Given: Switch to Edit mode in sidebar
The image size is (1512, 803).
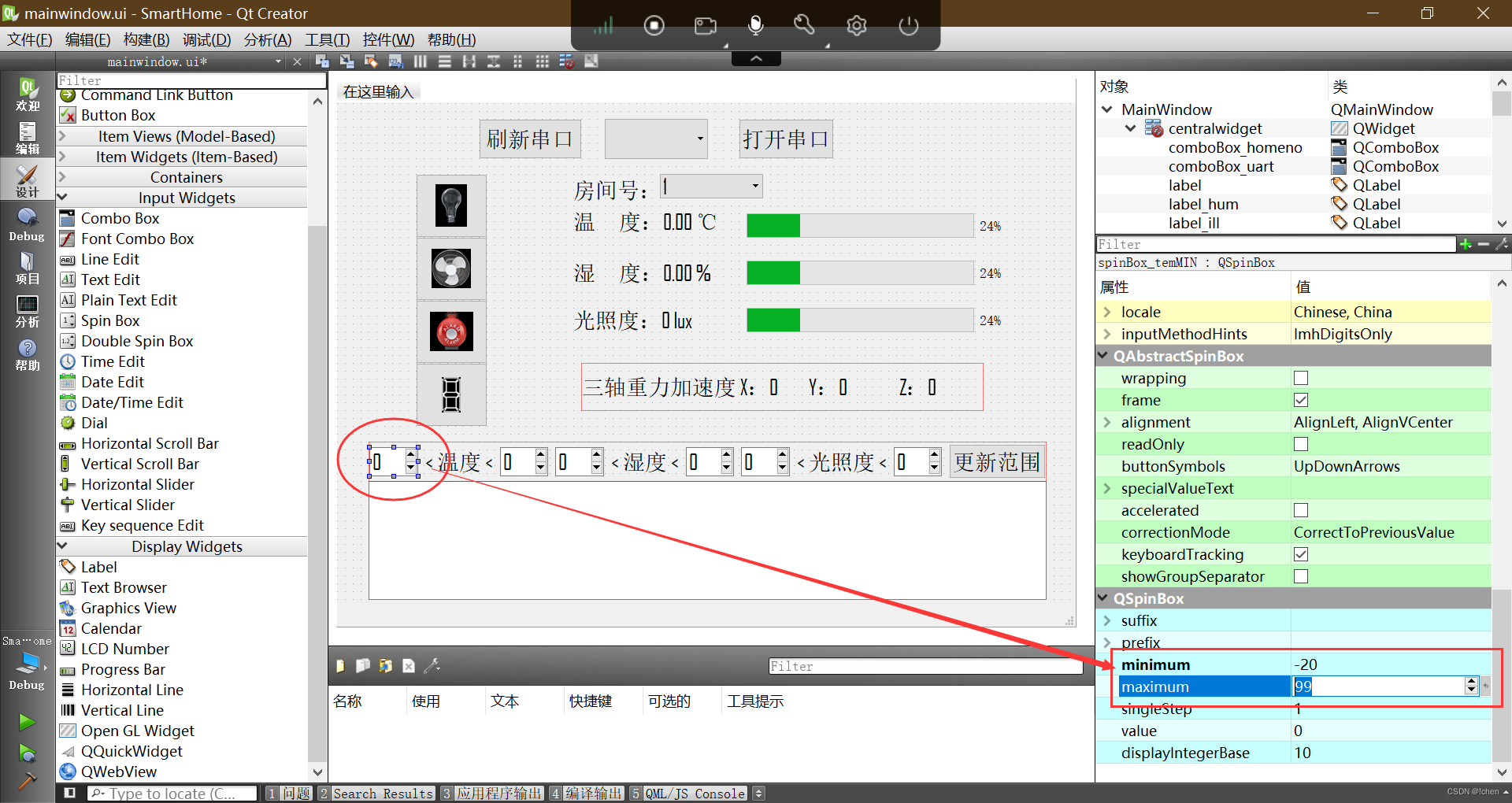Looking at the screenshot, I should (28, 138).
